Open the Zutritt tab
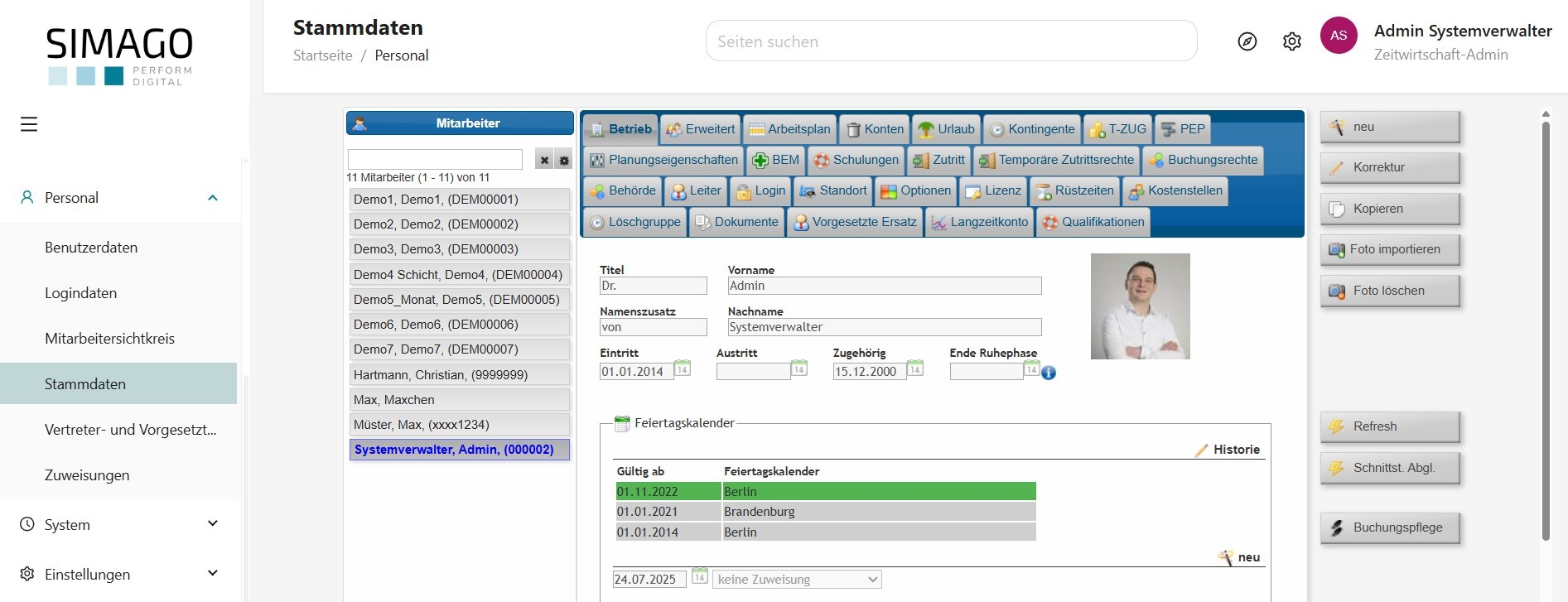This screenshot has width=1568, height=602. click(939, 160)
